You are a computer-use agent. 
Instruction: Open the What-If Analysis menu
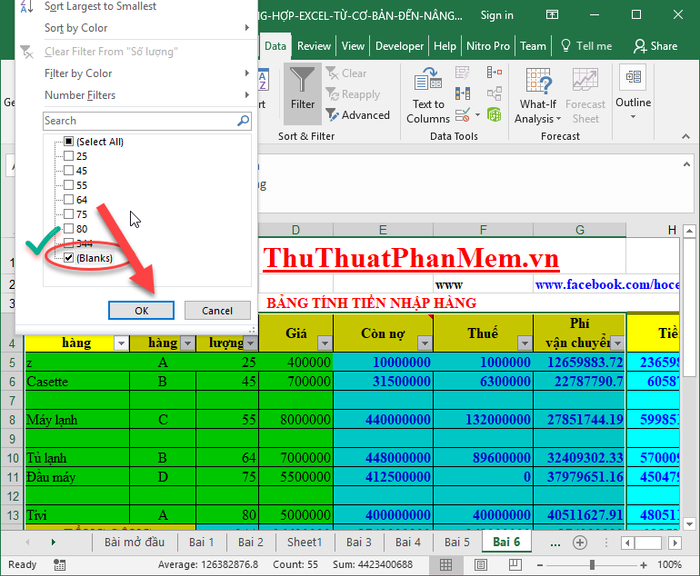(538, 97)
